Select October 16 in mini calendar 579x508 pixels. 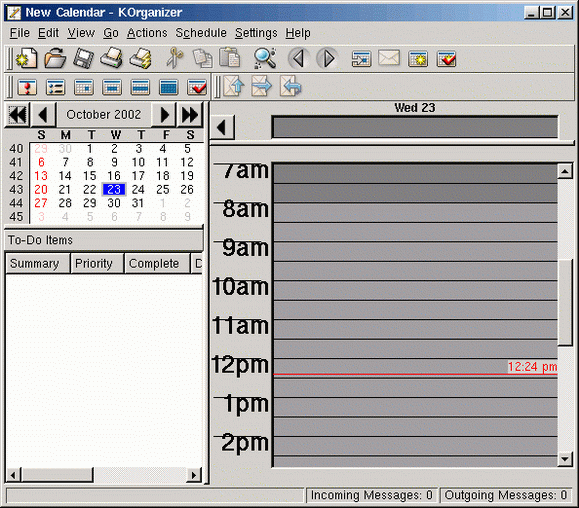(114, 176)
